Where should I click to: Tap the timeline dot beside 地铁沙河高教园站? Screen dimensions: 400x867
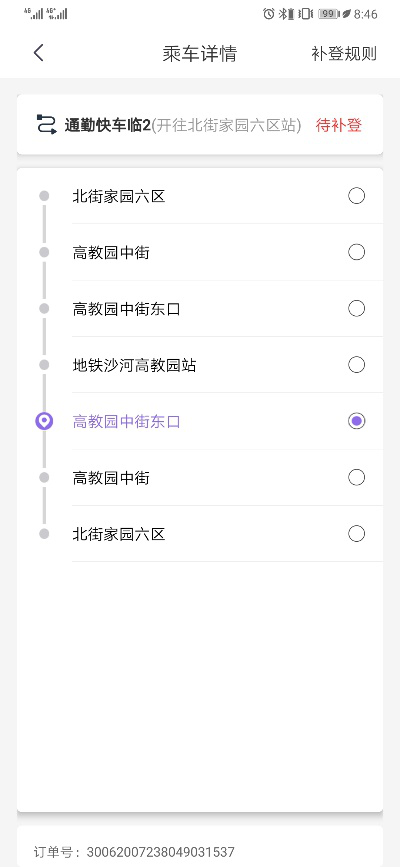[44, 365]
